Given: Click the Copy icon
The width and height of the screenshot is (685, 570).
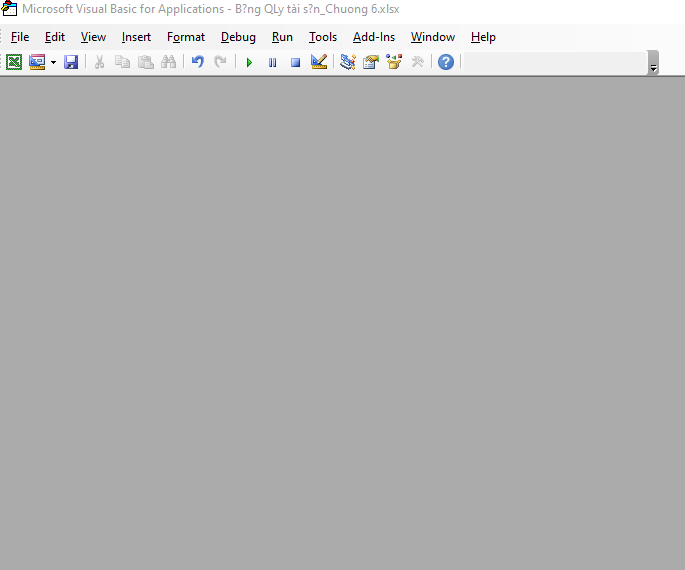Looking at the screenshot, I should [x=122, y=62].
